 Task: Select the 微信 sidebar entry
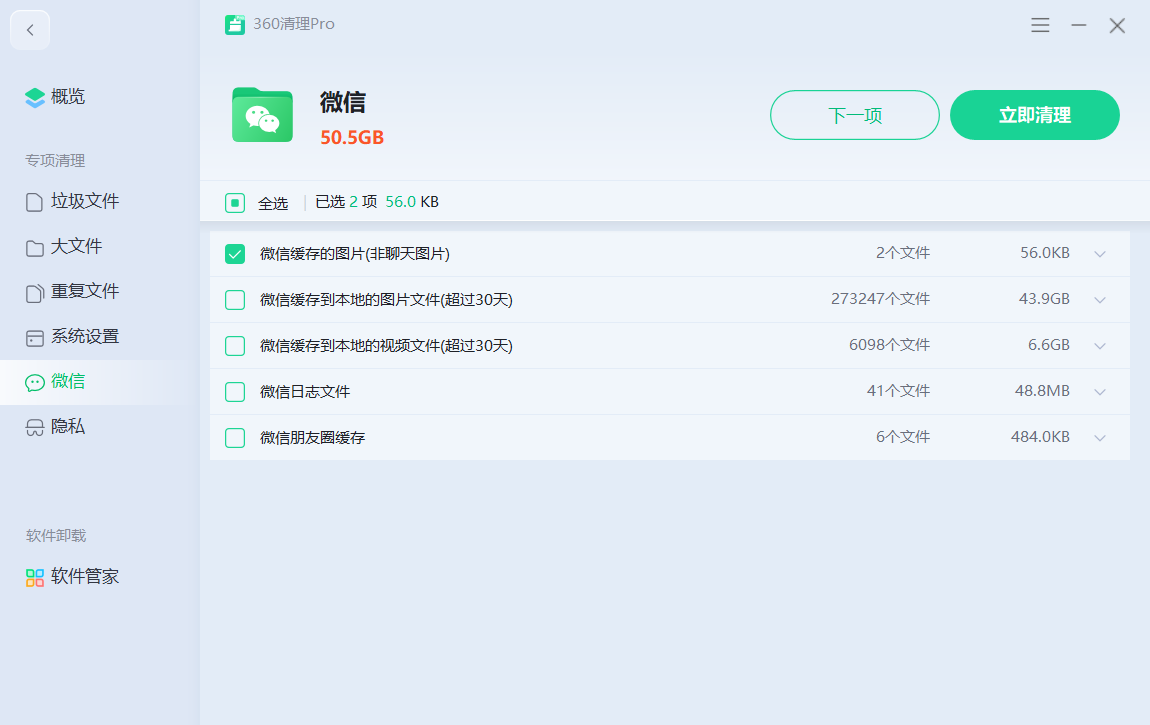pyautogui.click(x=68, y=381)
